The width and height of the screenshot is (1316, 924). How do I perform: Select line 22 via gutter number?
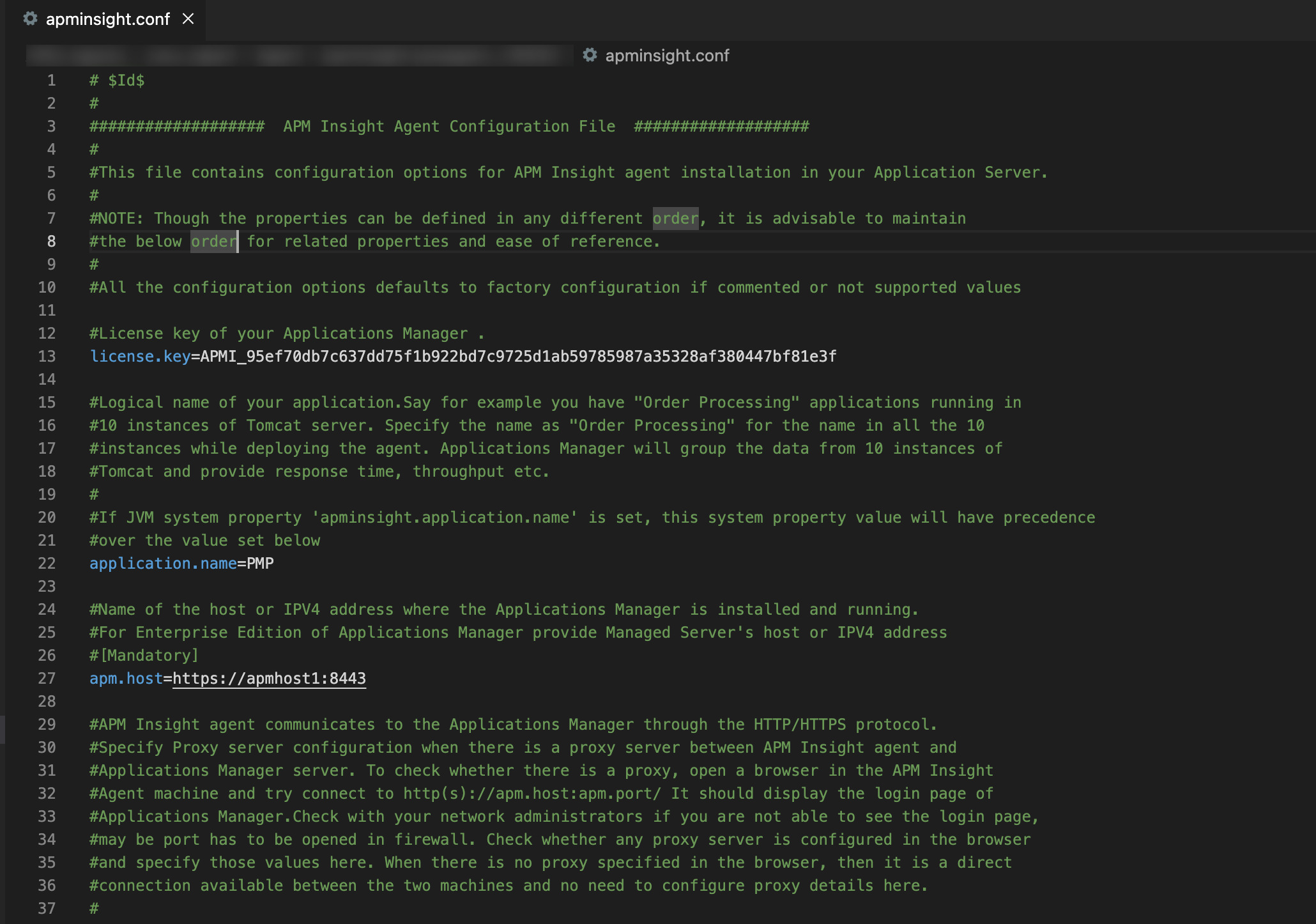(x=47, y=564)
